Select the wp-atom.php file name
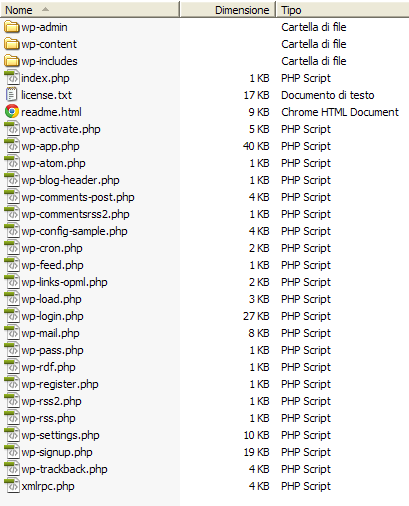This screenshot has width=409, height=506. 53,163
